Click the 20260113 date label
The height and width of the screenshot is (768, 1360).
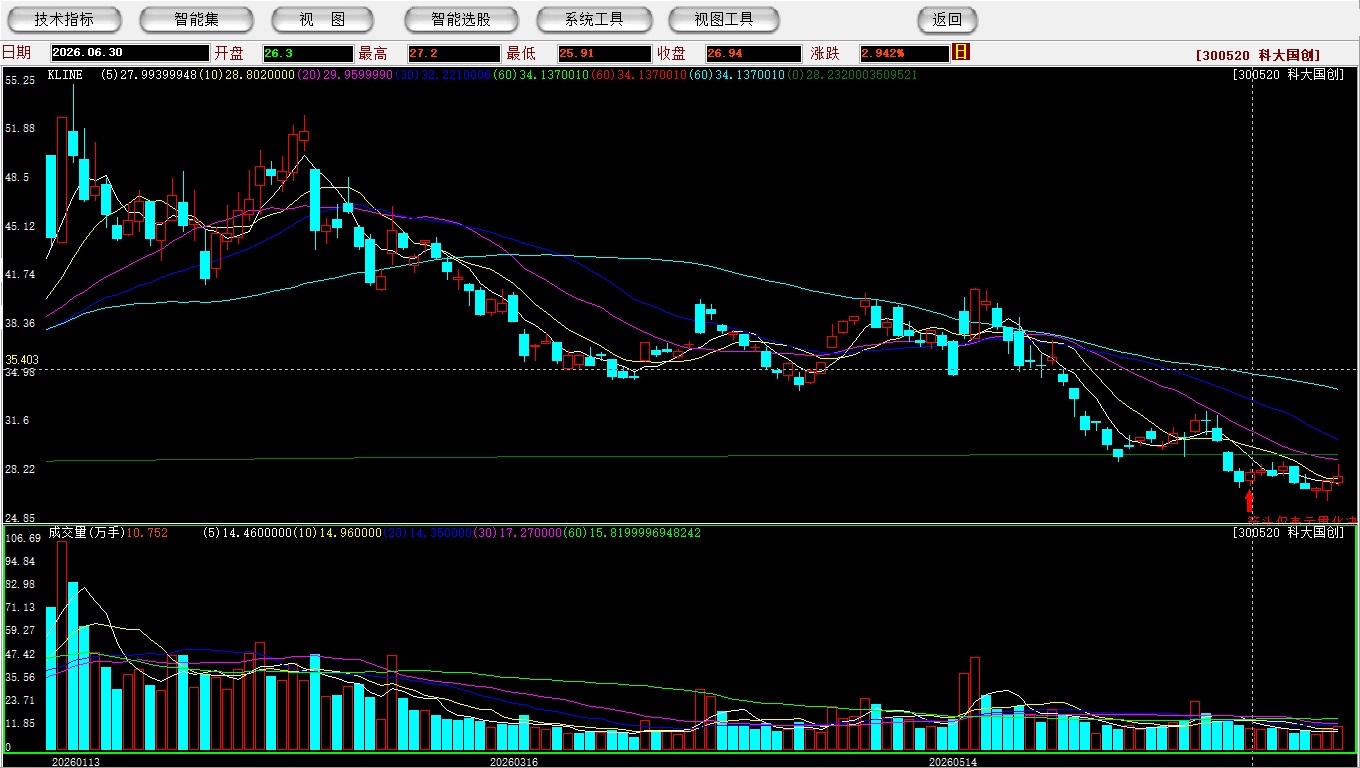point(76,762)
